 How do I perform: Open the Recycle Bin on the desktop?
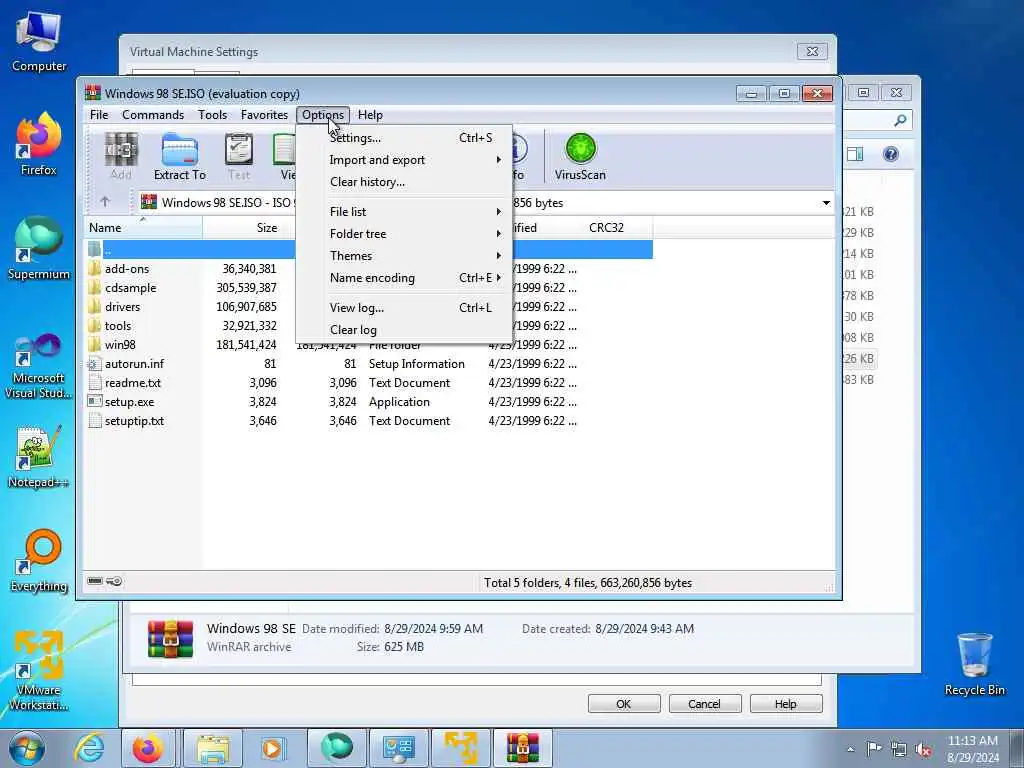pos(974,665)
